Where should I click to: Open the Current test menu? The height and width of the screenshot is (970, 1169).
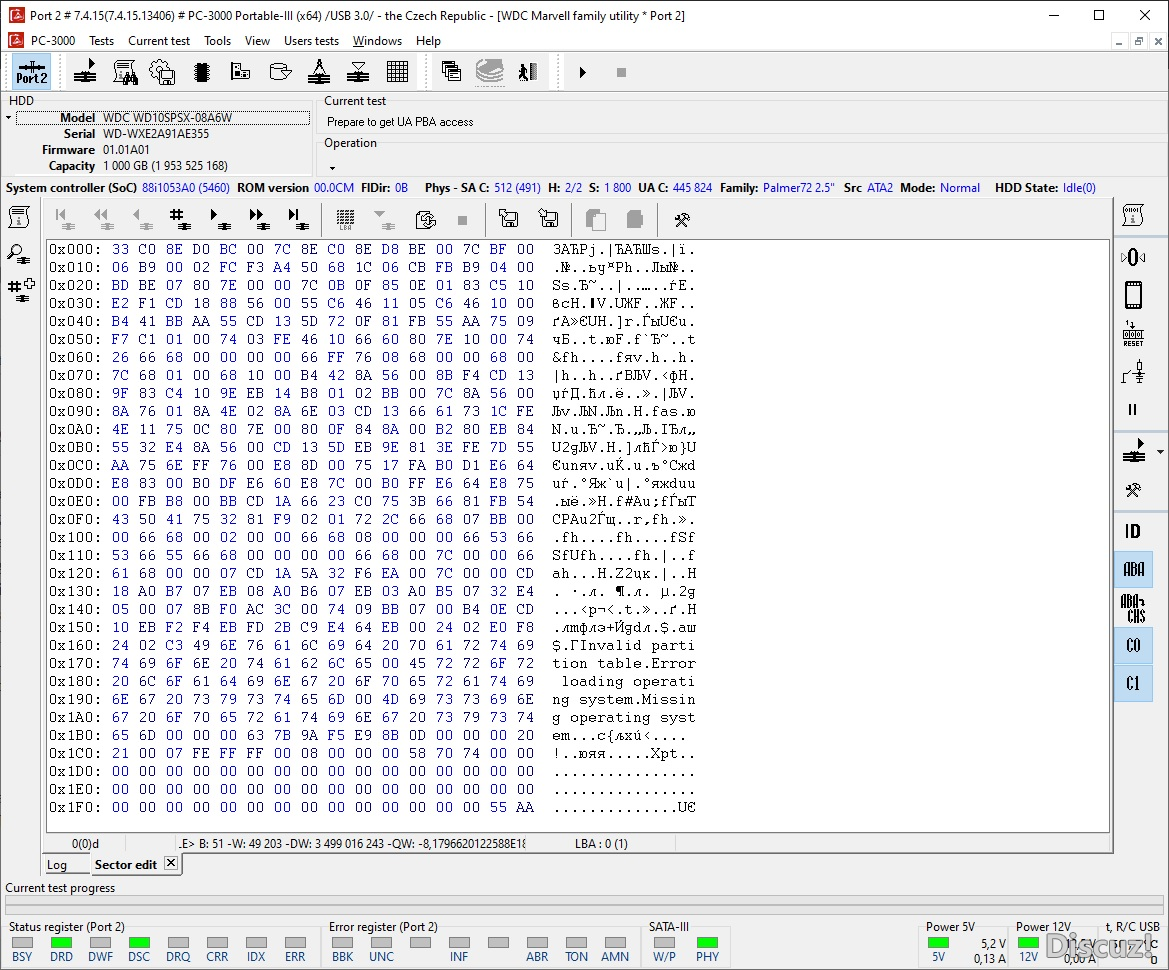[159, 41]
